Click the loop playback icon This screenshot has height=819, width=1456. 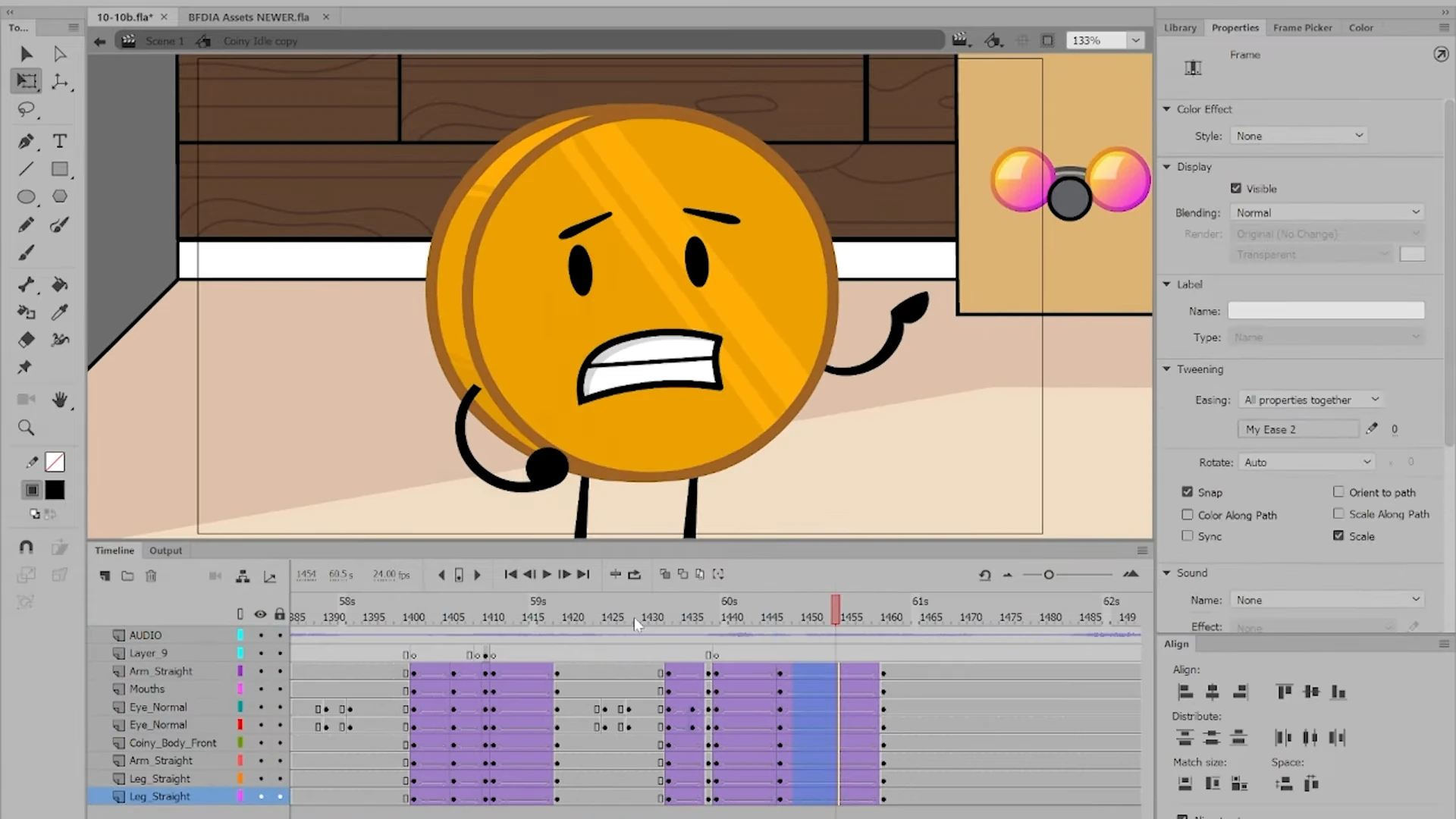point(635,574)
